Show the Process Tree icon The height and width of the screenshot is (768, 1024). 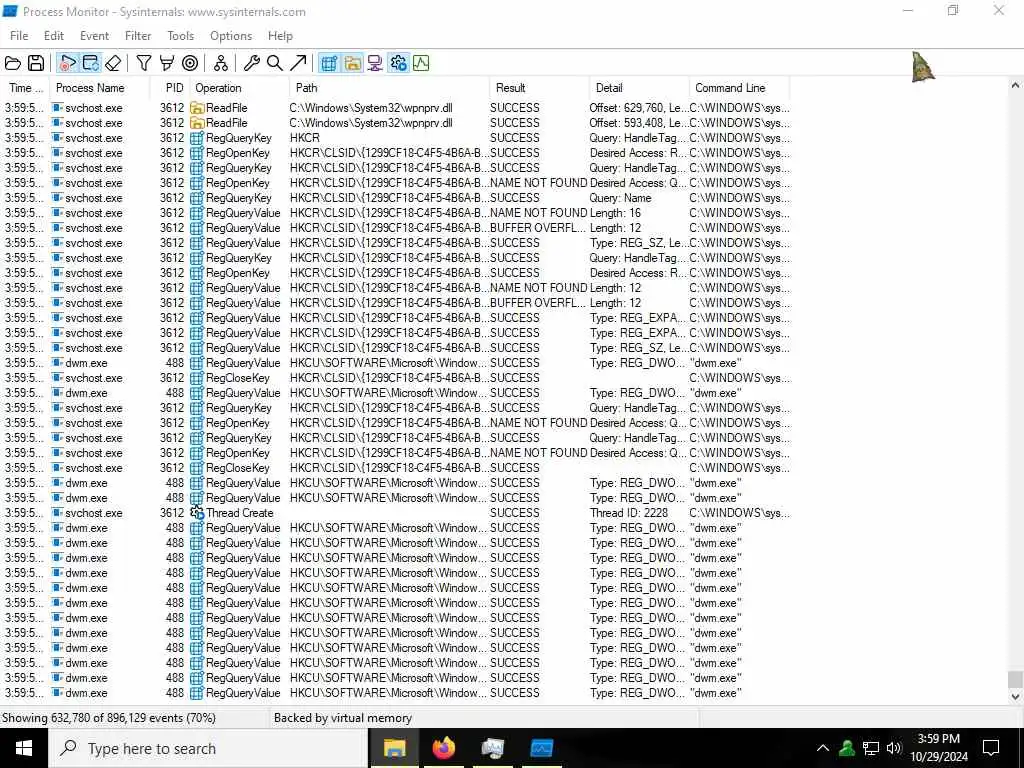[x=221, y=63]
